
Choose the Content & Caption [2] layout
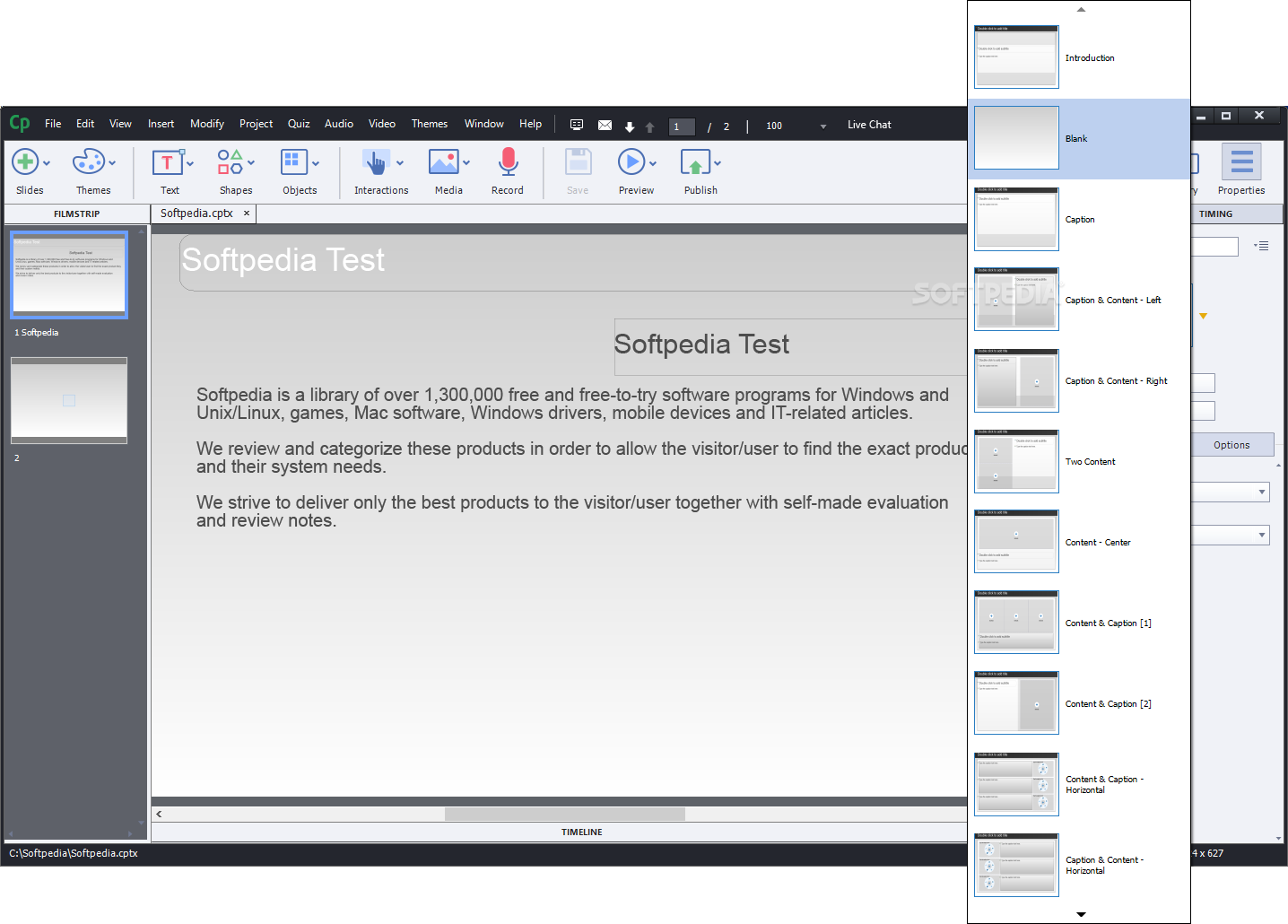point(1079,704)
